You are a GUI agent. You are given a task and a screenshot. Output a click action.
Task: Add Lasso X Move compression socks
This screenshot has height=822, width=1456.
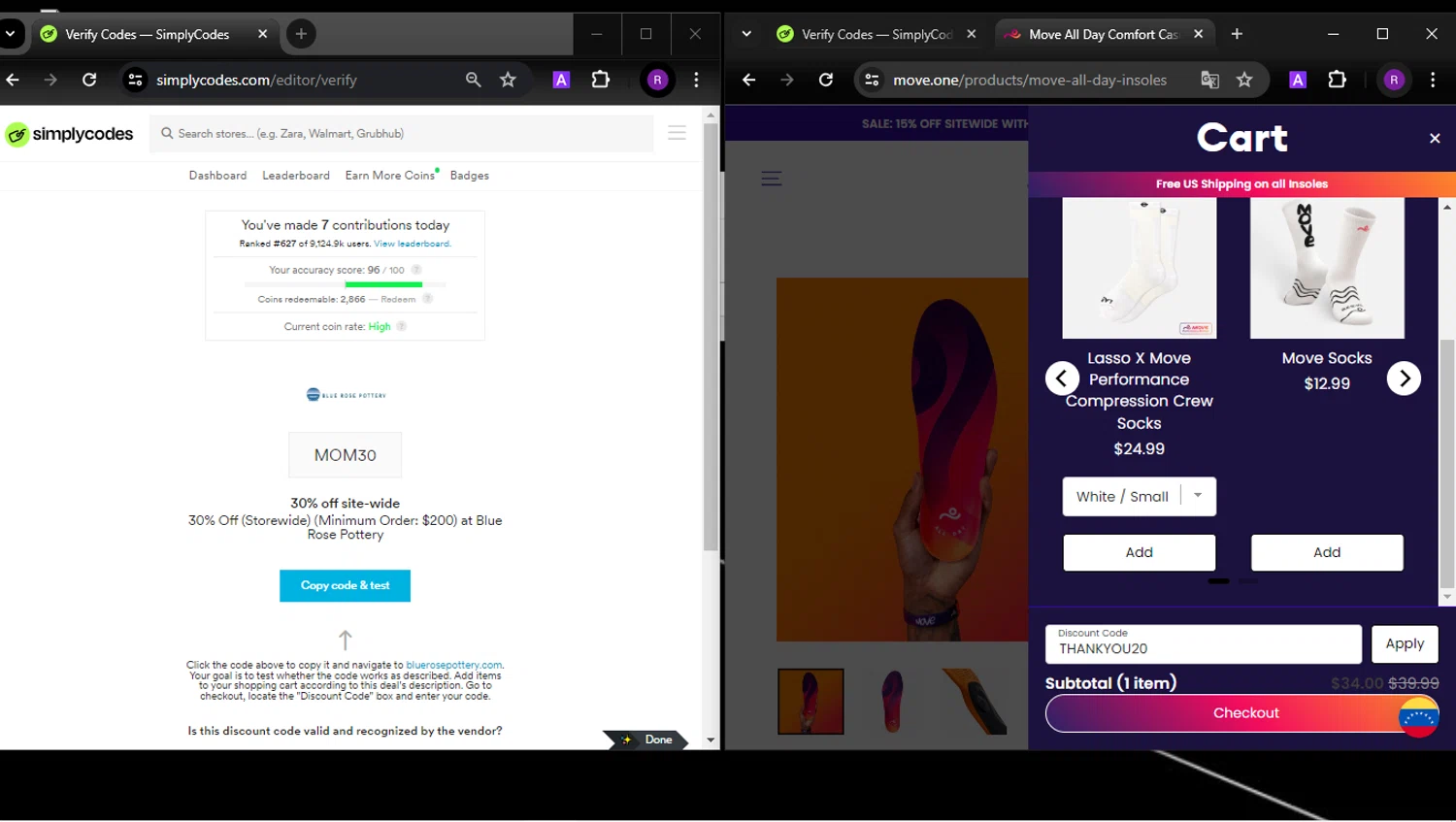[x=1140, y=552]
